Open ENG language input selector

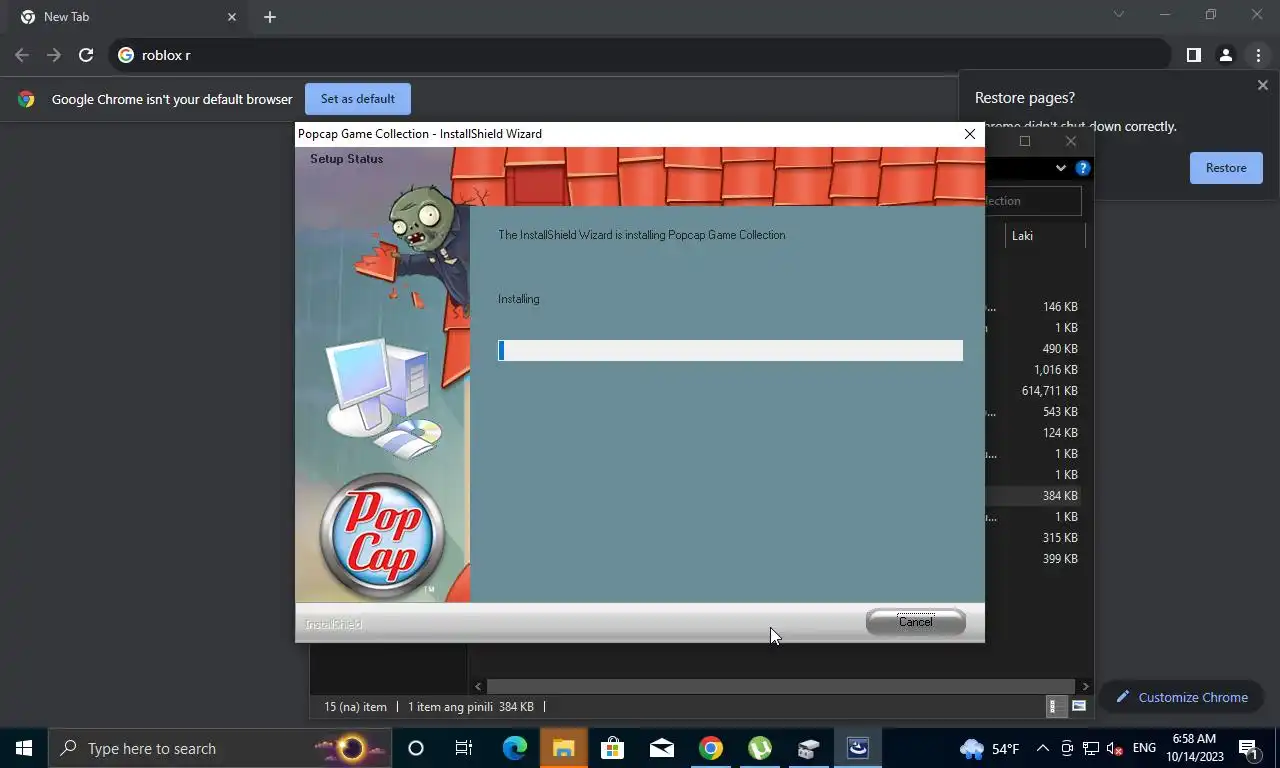click(1144, 748)
